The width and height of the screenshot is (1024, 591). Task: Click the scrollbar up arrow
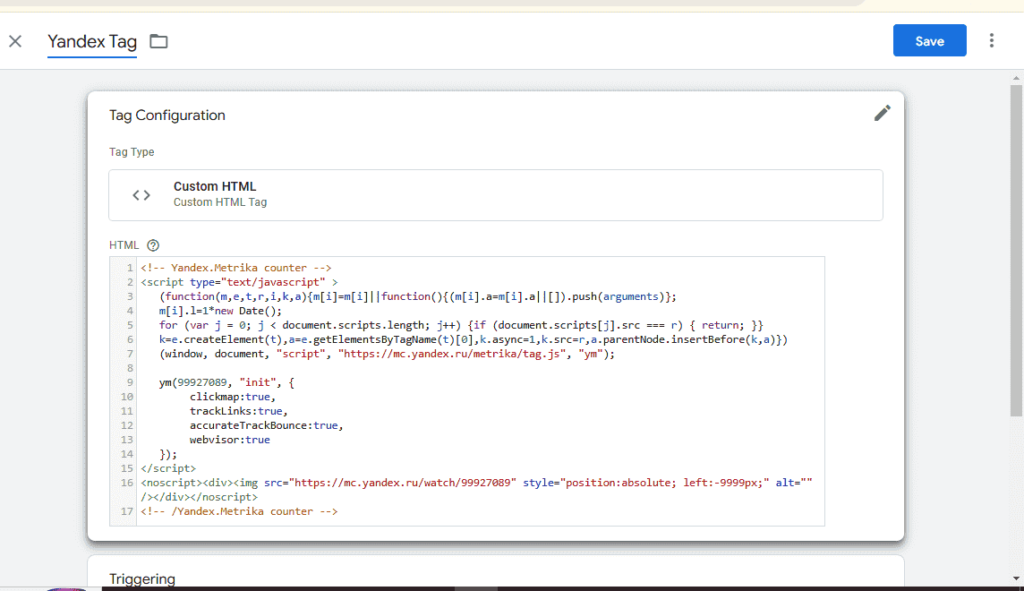point(1016,78)
